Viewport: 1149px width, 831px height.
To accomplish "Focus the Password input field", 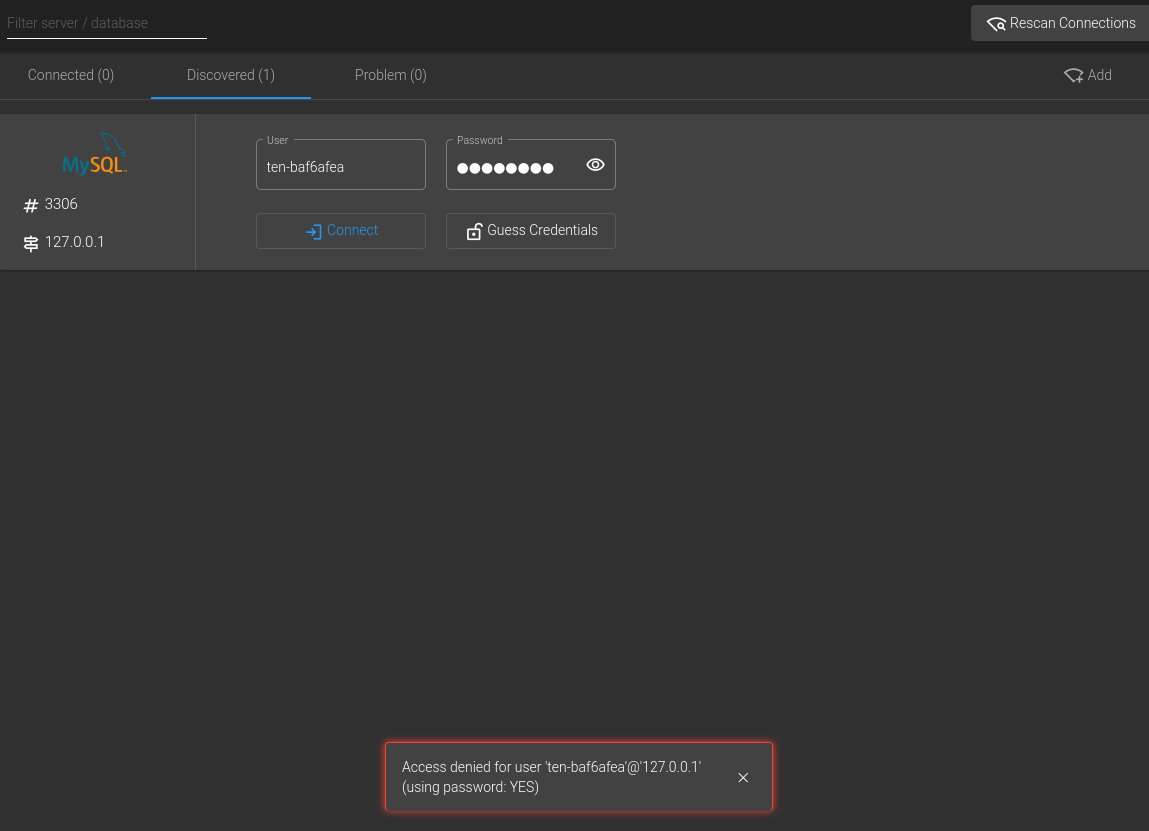I will coord(531,165).
